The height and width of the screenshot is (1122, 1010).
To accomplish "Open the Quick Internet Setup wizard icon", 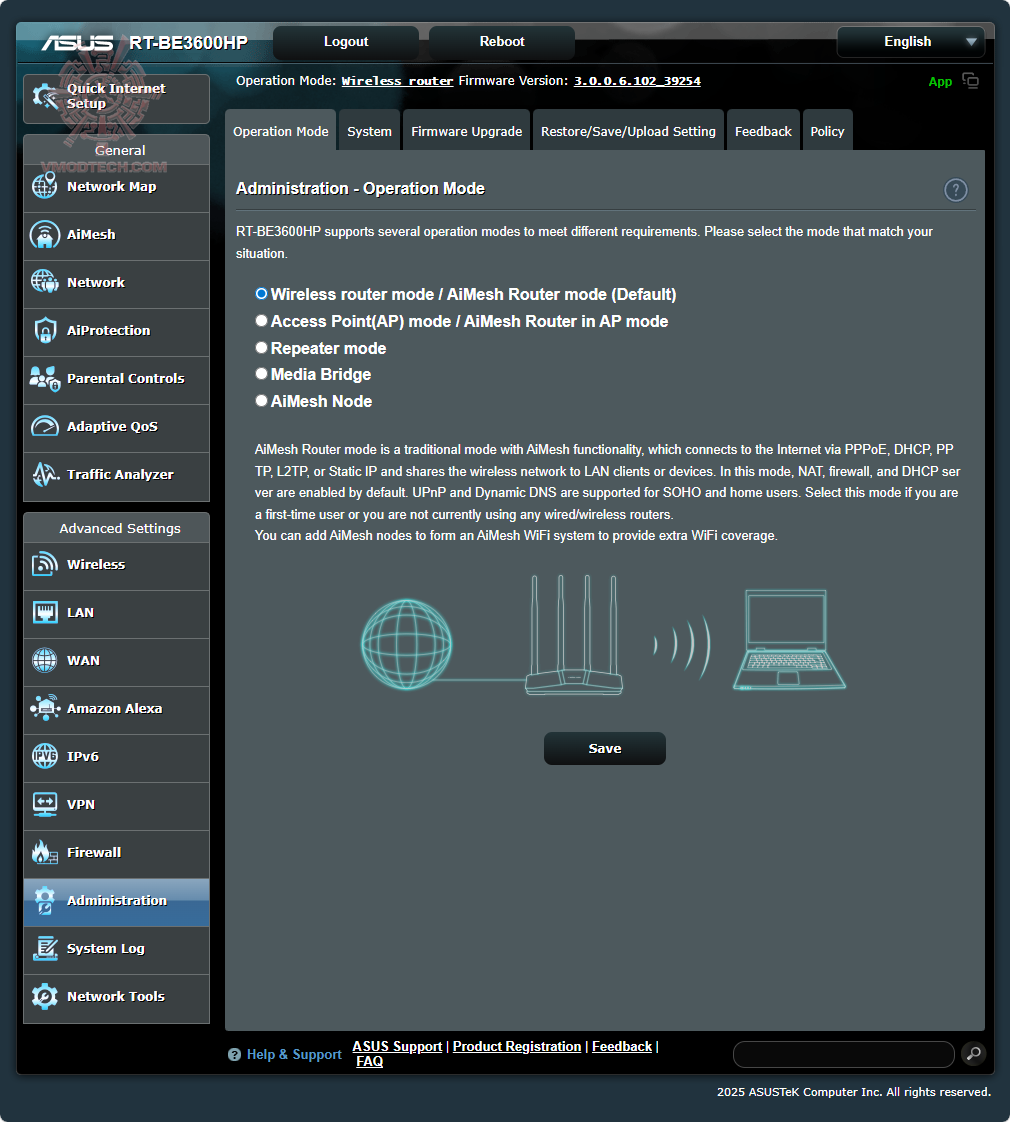I will [45, 97].
